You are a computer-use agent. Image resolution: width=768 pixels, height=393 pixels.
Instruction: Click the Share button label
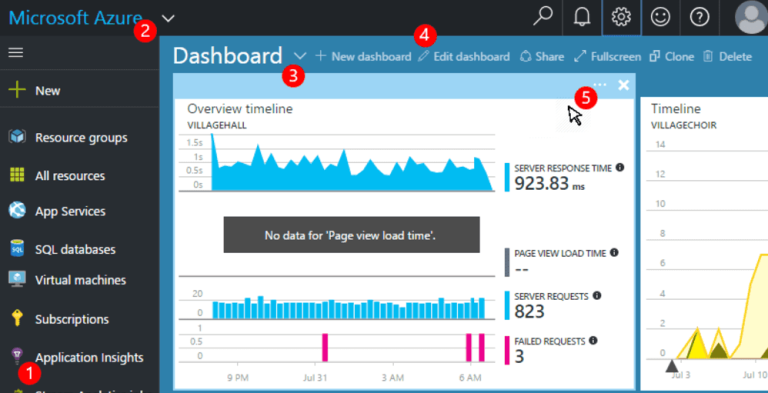[x=550, y=57]
